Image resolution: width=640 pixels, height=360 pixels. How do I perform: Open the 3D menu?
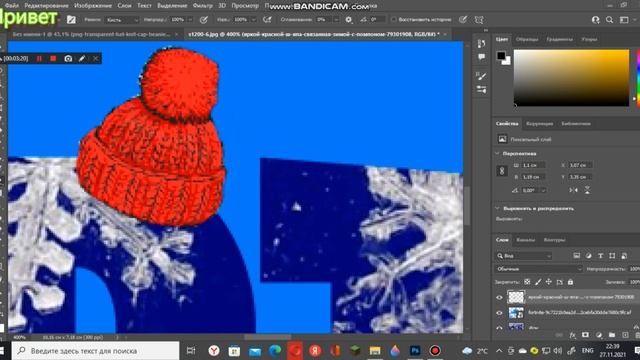(222, 6)
